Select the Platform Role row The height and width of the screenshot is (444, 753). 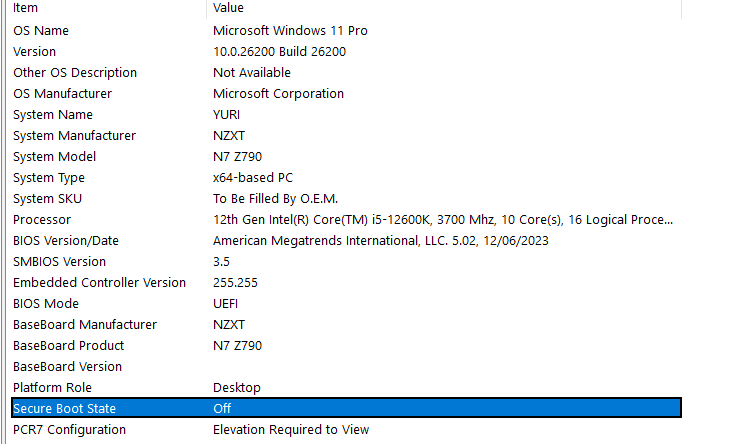pyautogui.click(x=52, y=388)
